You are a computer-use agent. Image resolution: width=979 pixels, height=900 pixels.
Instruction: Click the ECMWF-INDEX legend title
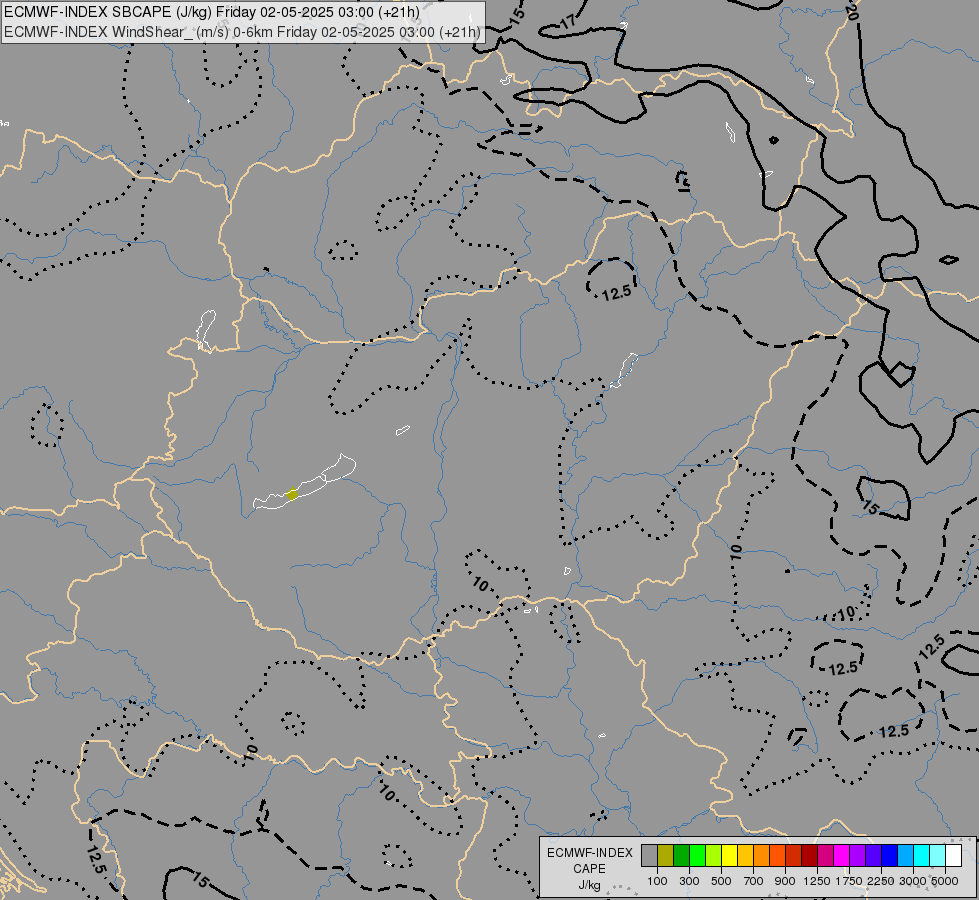[x=590, y=853]
